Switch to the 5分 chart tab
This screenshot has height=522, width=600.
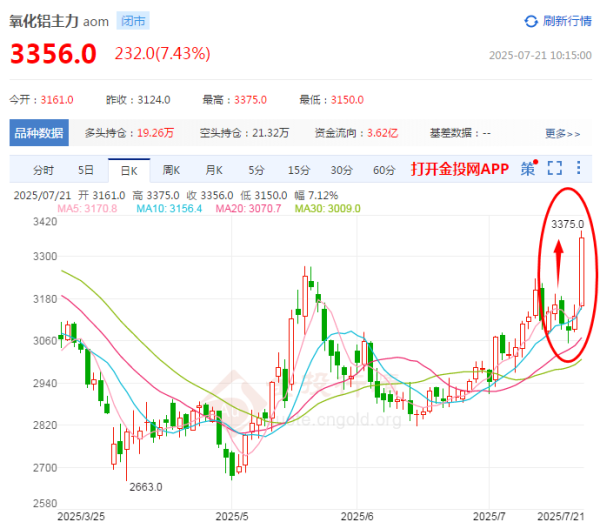click(256, 170)
